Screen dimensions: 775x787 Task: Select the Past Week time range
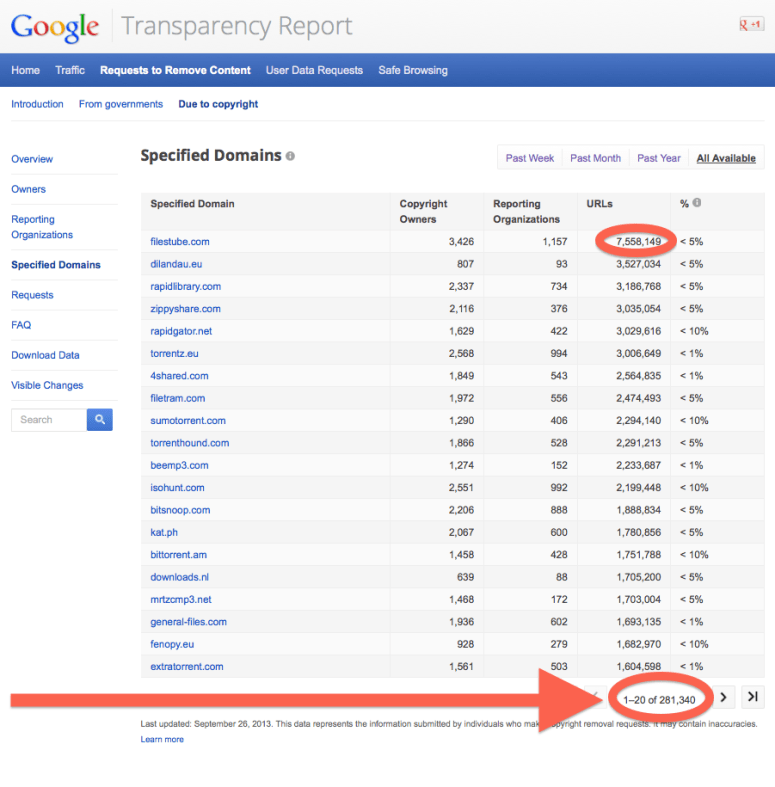pyautogui.click(x=530, y=158)
